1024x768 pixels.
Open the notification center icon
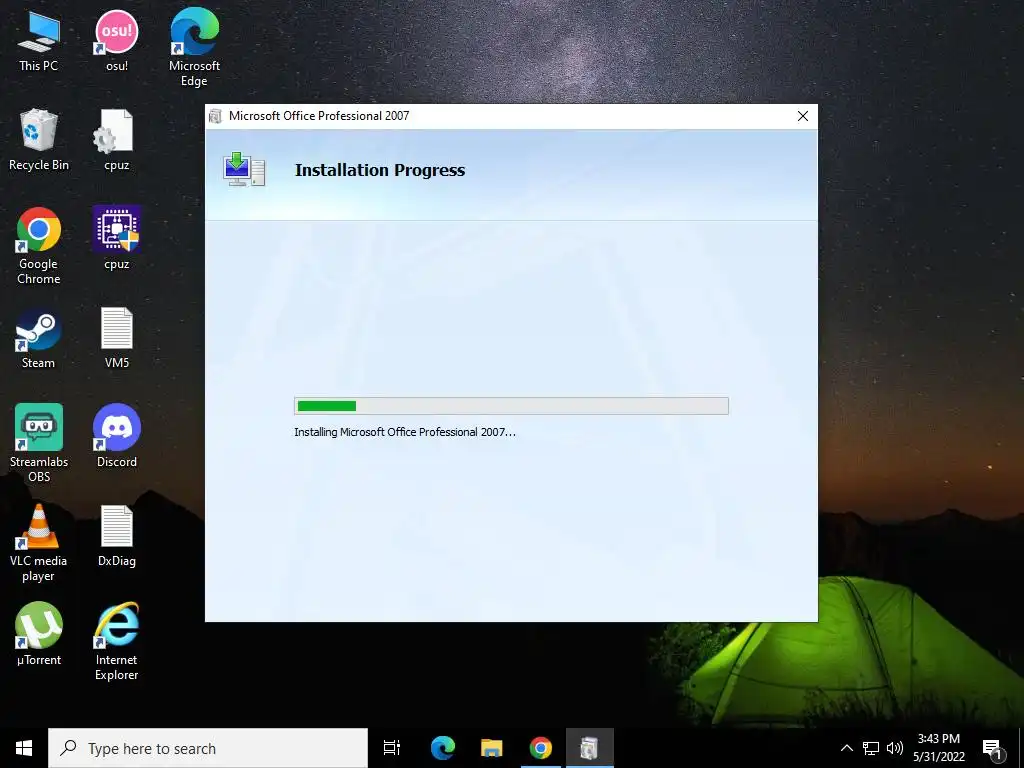pos(993,749)
